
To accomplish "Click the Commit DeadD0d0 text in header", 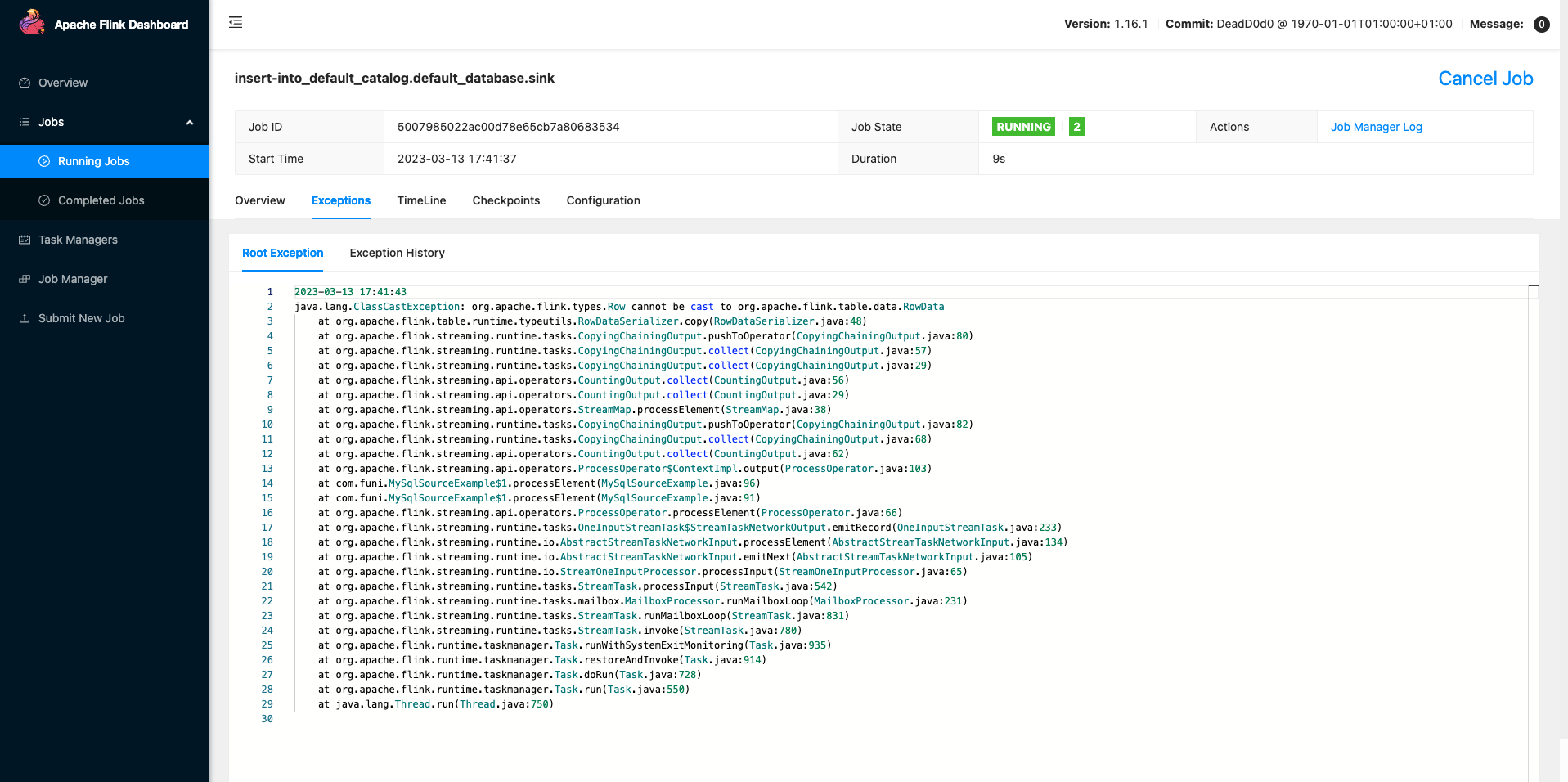I will pos(1309,24).
